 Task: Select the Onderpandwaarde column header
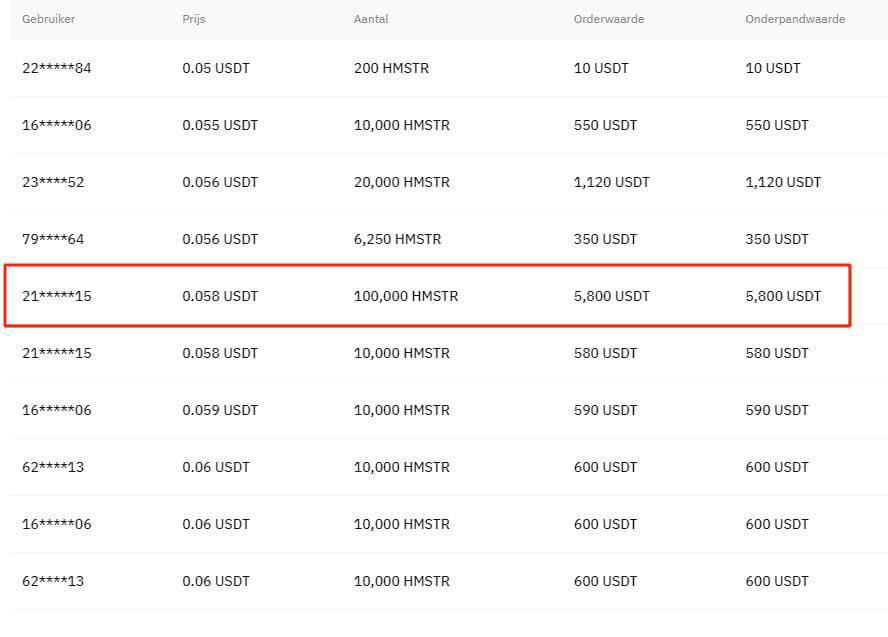point(795,19)
